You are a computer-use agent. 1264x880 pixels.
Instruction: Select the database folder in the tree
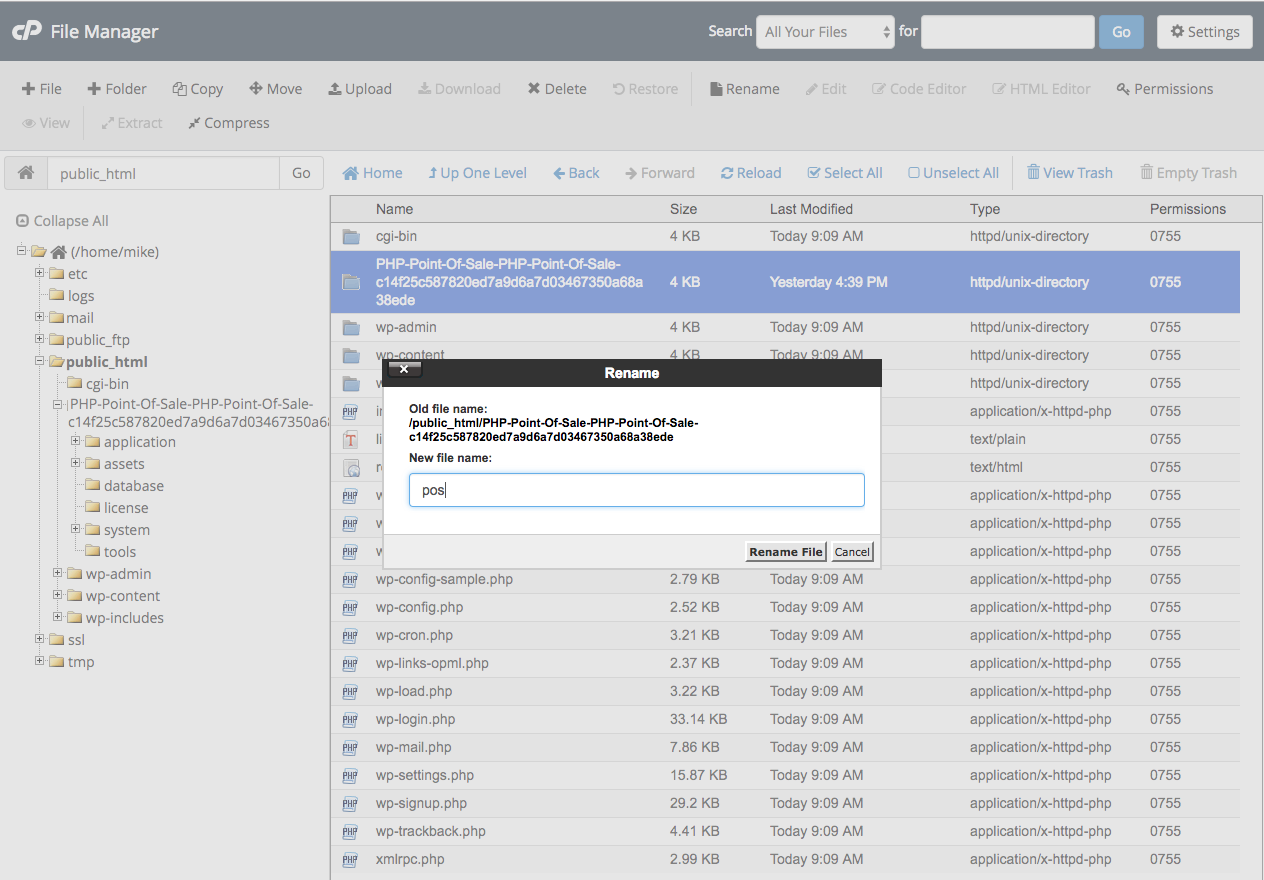pyautogui.click(x=134, y=486)
